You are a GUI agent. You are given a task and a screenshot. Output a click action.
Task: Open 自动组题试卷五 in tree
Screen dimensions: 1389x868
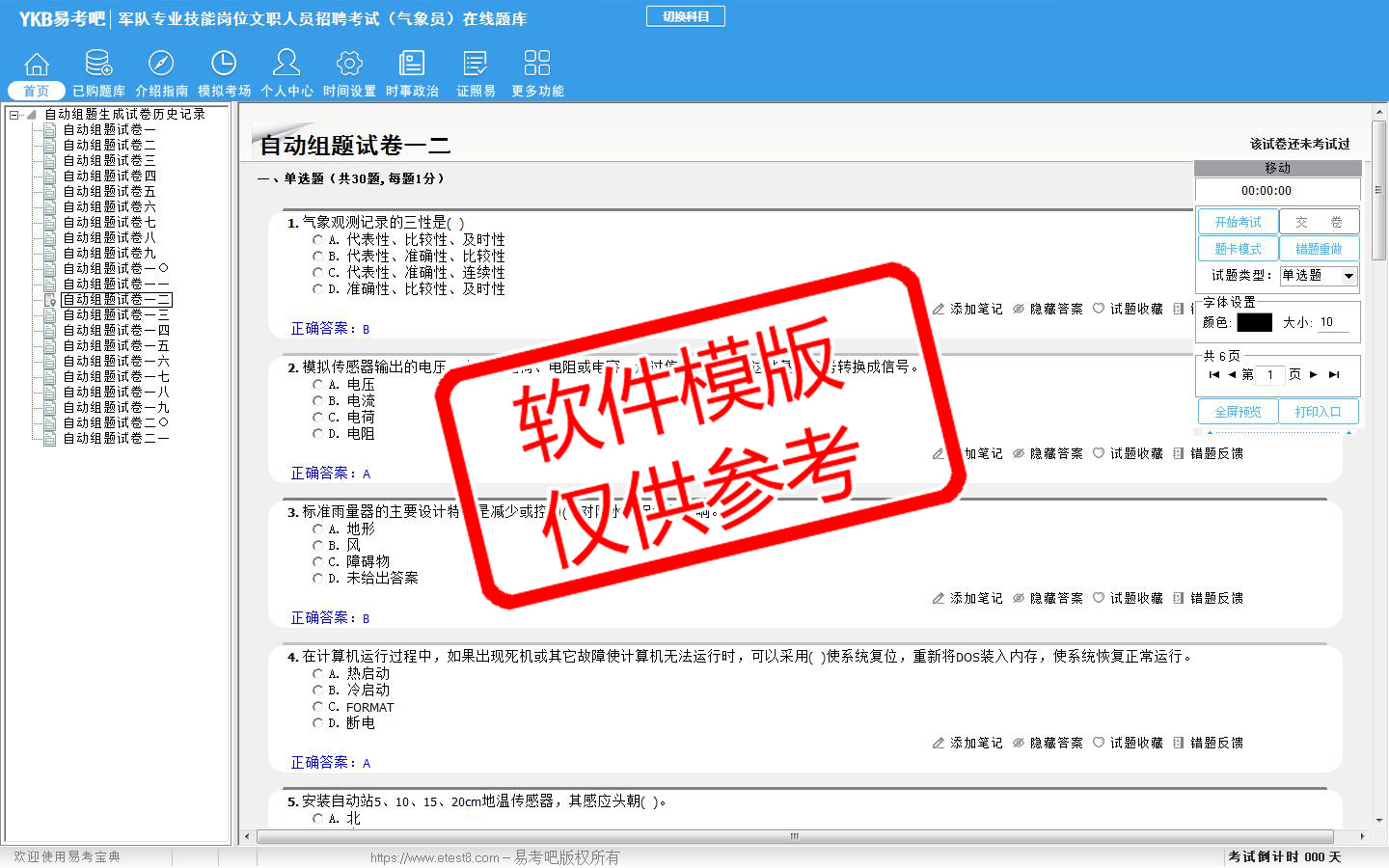(109, 191)
